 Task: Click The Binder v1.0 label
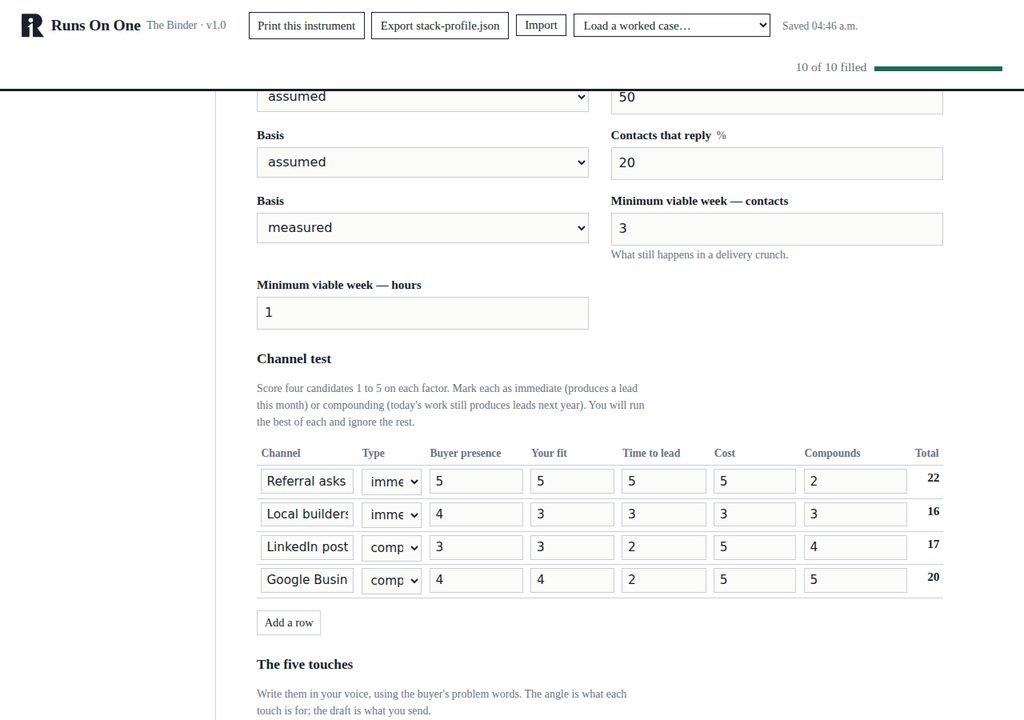186,25
